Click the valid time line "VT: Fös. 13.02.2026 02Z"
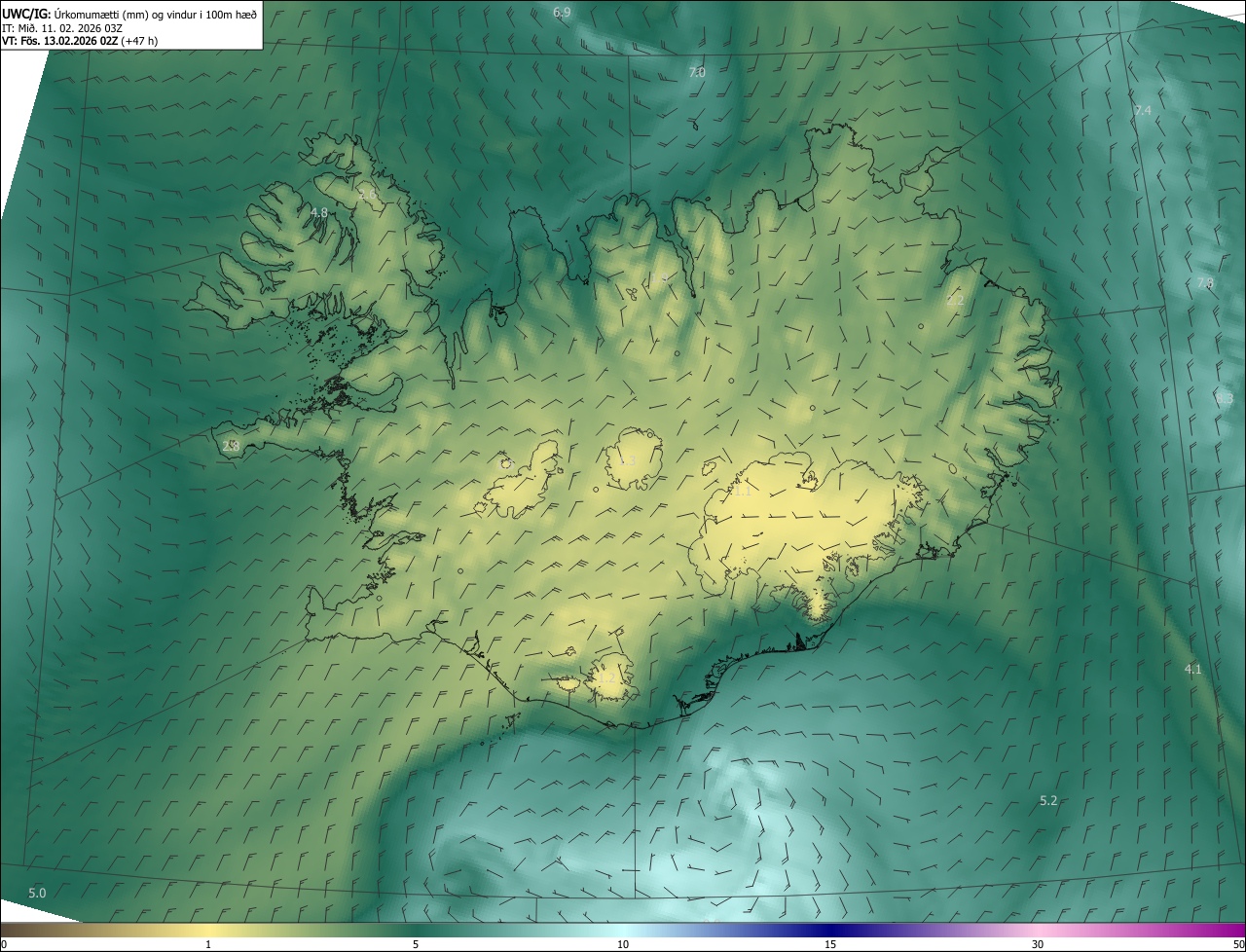Image resolution: width=1246 pixels, height=952 pixels. click(60, 41)
